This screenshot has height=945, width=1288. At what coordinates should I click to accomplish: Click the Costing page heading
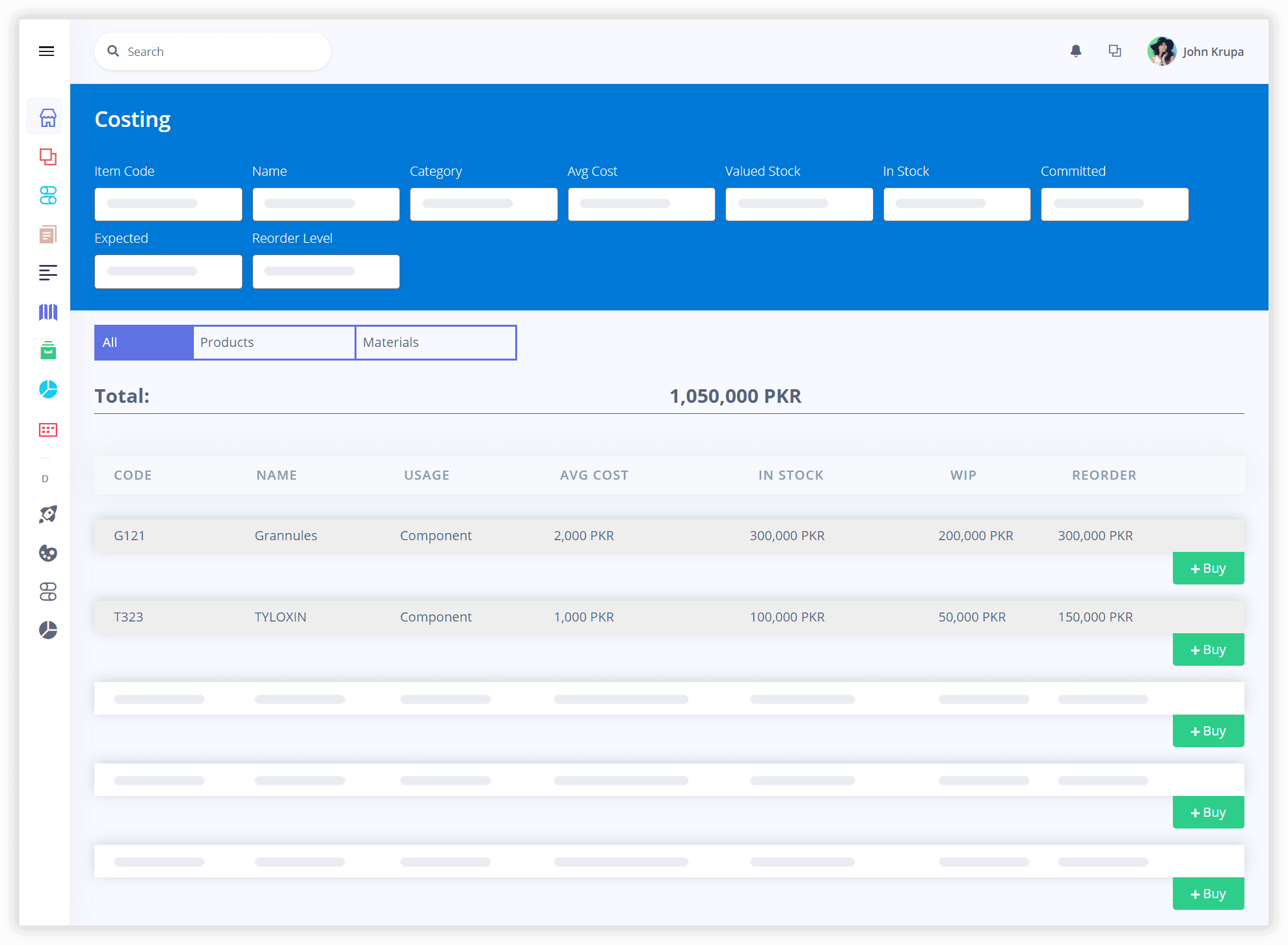point(133,120)
